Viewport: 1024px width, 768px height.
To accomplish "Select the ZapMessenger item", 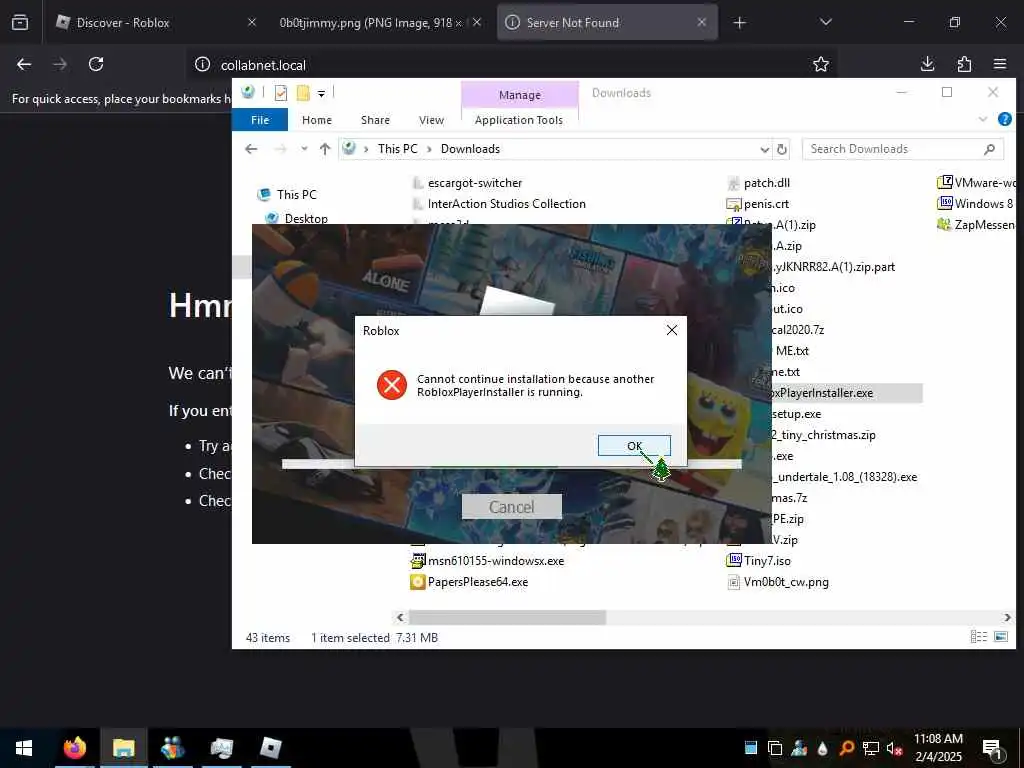I will (x=976, y=225).
